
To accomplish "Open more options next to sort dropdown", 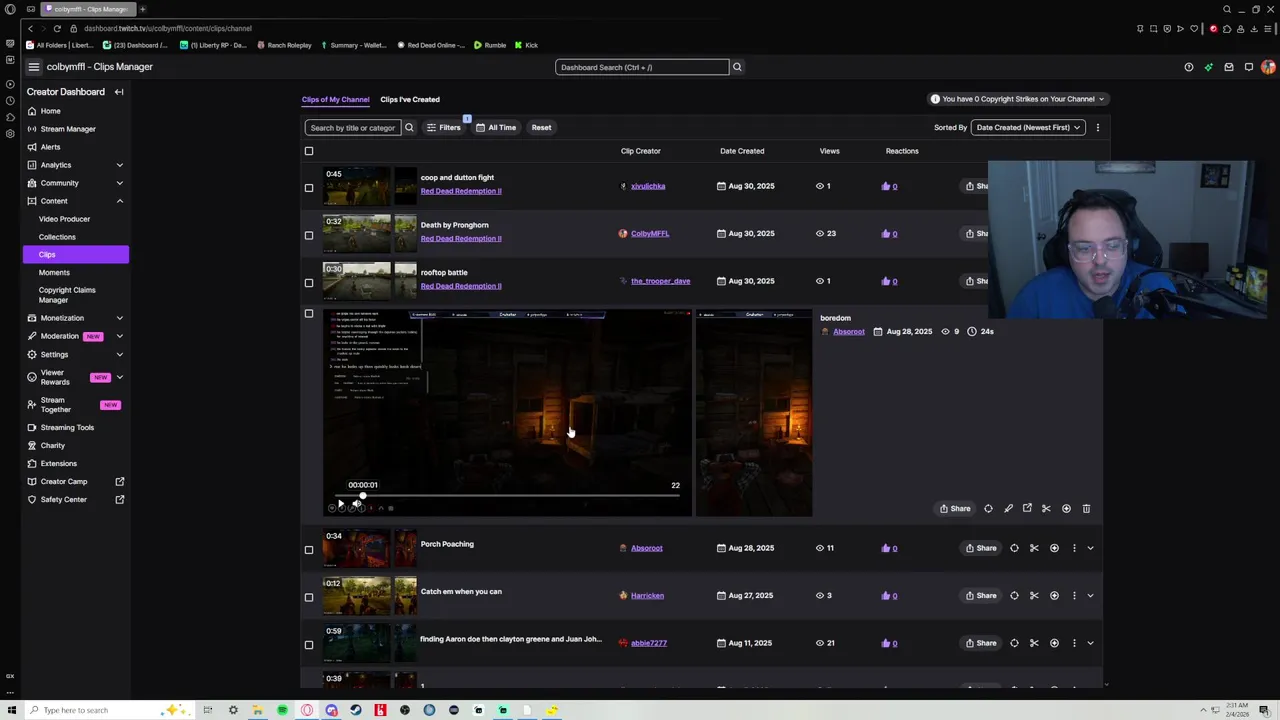I will coord(1097,127).
